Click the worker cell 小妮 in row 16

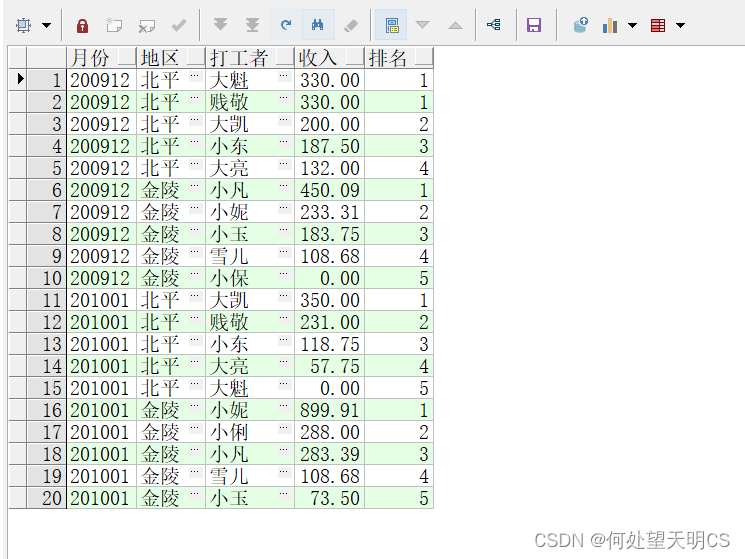(x=250, y=410)
